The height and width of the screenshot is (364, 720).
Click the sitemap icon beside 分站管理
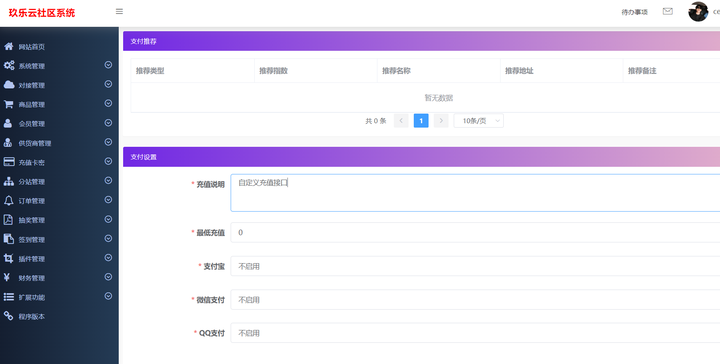pos(9,181)
